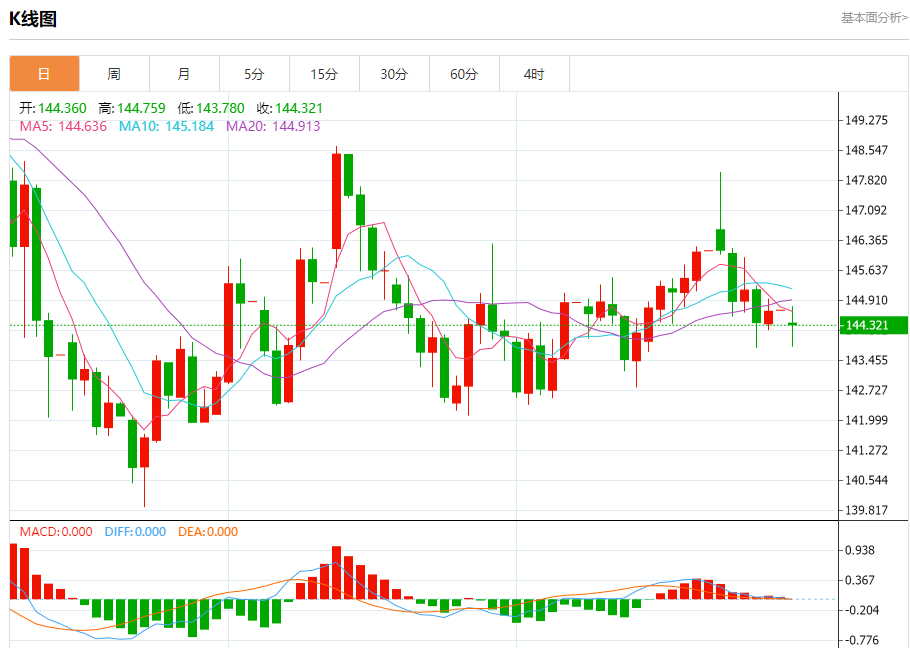Open the 30分 interval tab
The height and width of the screenshot is (648, 910).
click(395, 74)
